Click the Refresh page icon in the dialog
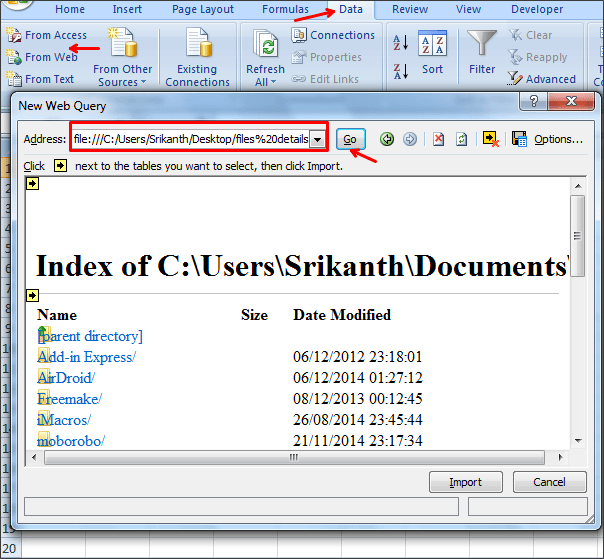 (461, 139)
